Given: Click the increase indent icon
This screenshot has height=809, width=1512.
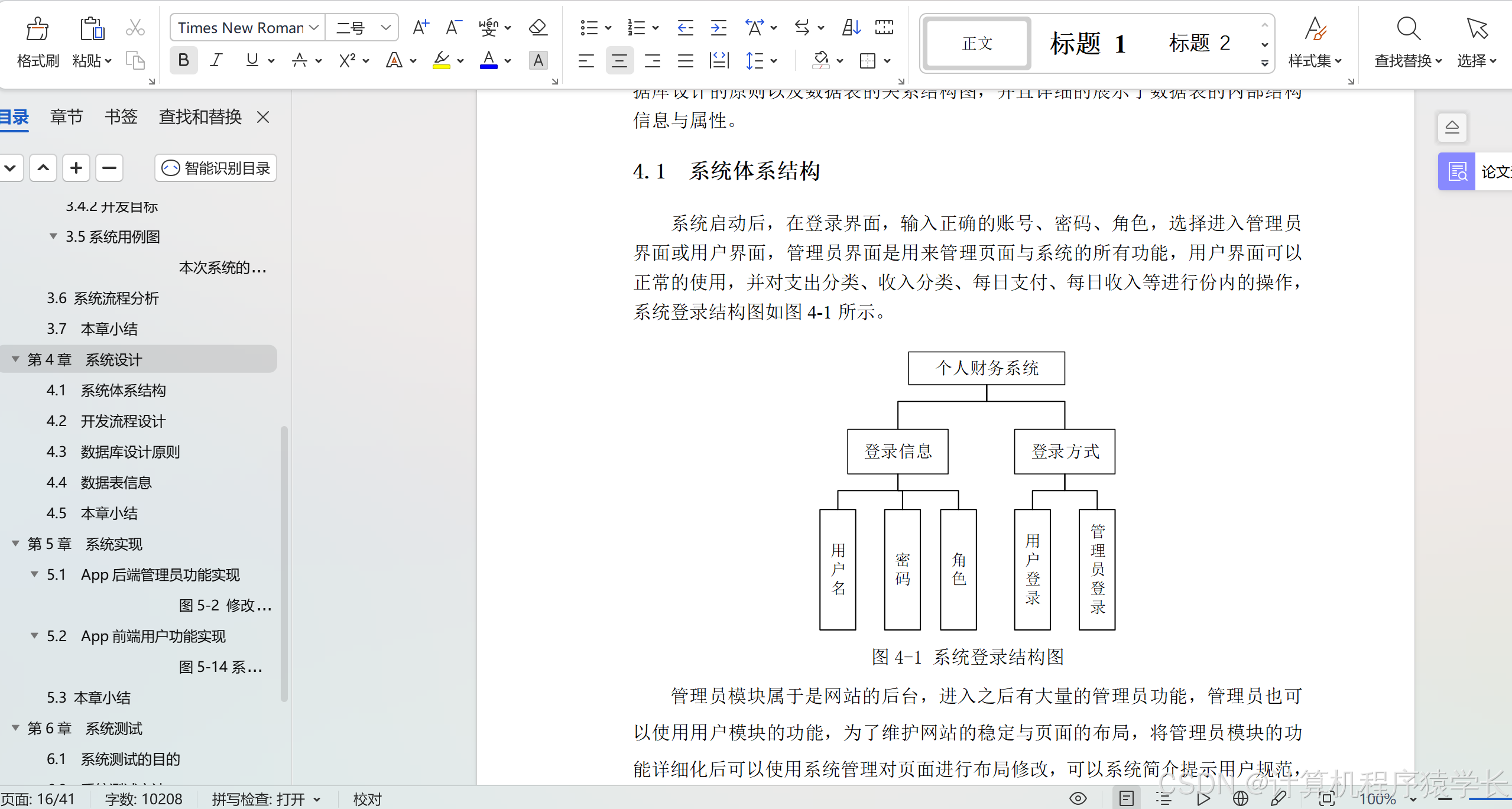Looking at the screenshot, I should coord(719,27).
